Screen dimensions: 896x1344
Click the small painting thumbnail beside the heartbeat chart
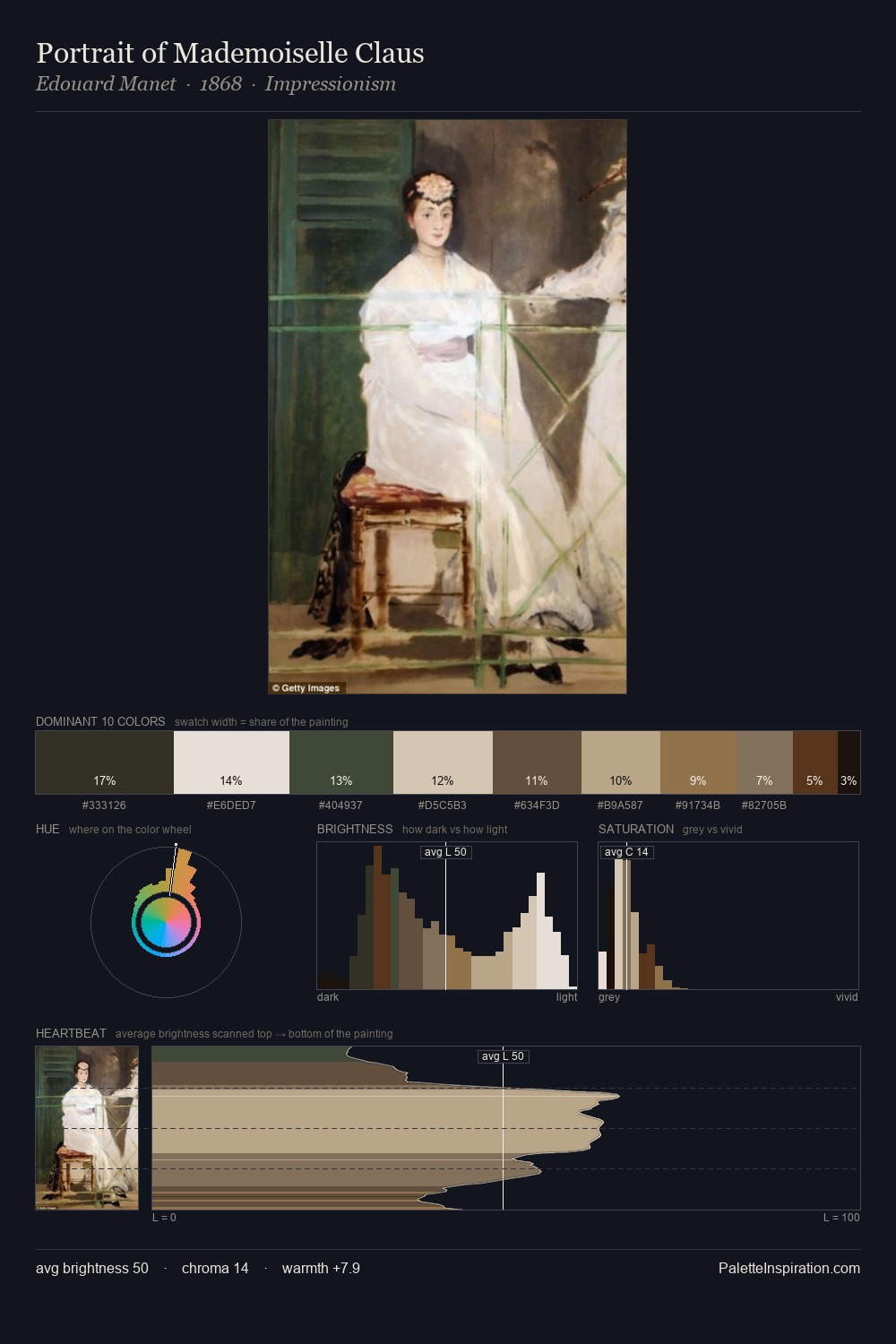[x=87, y=1128]
